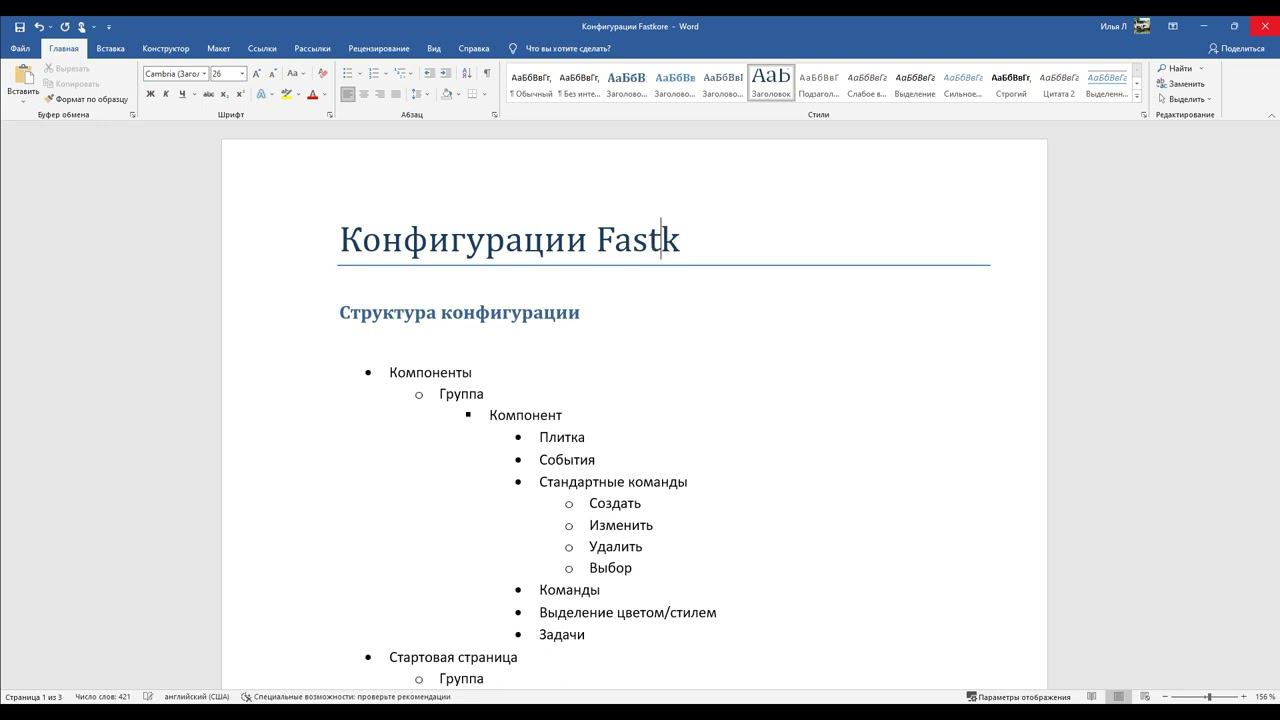The image size is (1280, 720).
Task: Click the strikethrough (abc) icon
Action: [x=208, y=94]
